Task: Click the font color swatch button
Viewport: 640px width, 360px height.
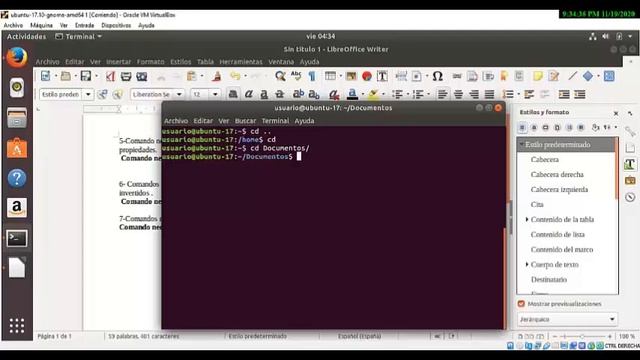Action: 352,94
